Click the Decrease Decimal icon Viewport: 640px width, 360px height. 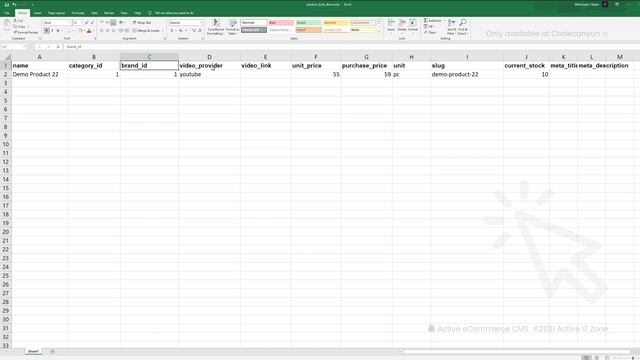click(200, 31)
